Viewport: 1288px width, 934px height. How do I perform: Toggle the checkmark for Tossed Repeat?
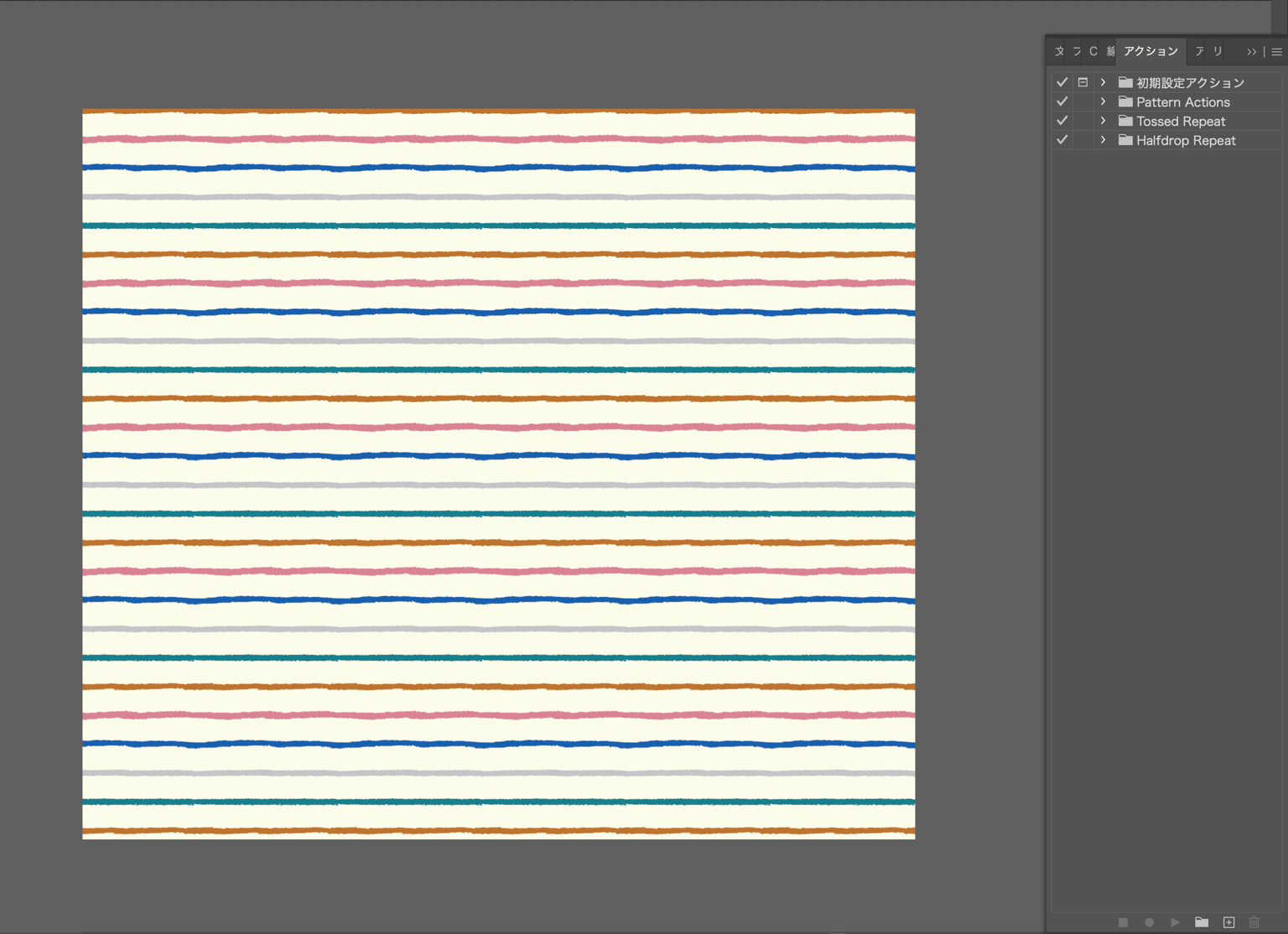click(x=1062, y=121)
